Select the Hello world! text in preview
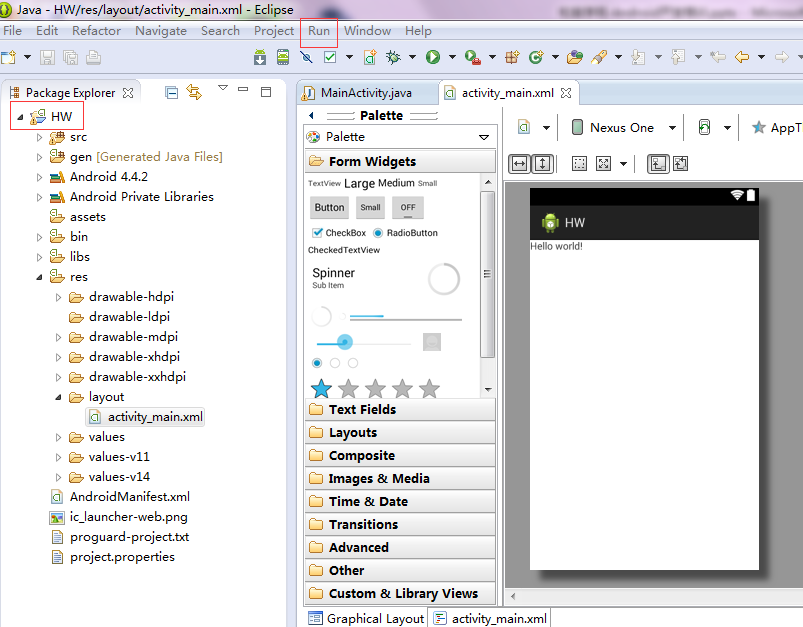The image size is (803, 627). tap(556, 246)
